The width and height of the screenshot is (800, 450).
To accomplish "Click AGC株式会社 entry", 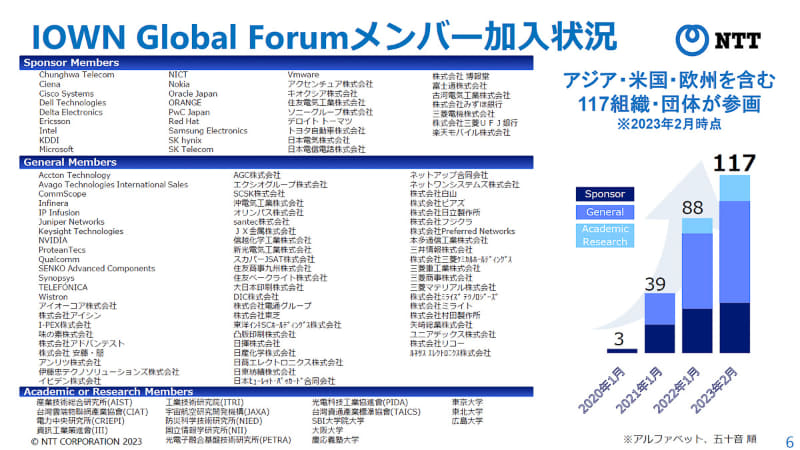I will tap(257, 176).
